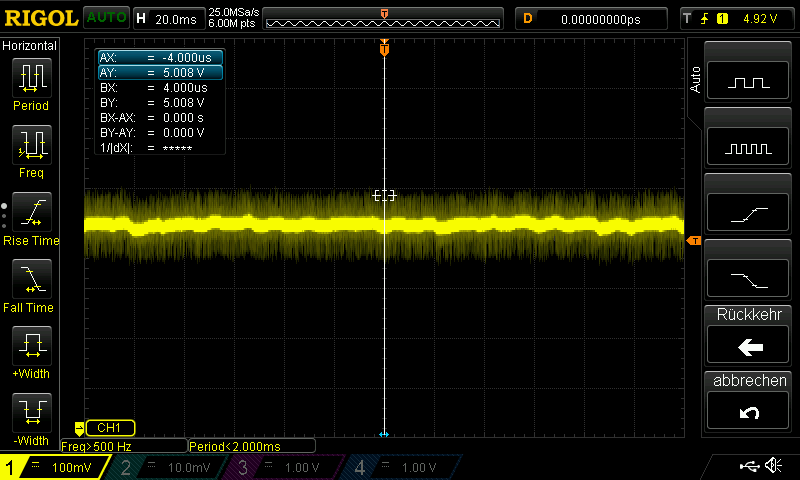Select the AY cursor value row
The height and width of the screenshot is (480, 800).
click(160, 72)
